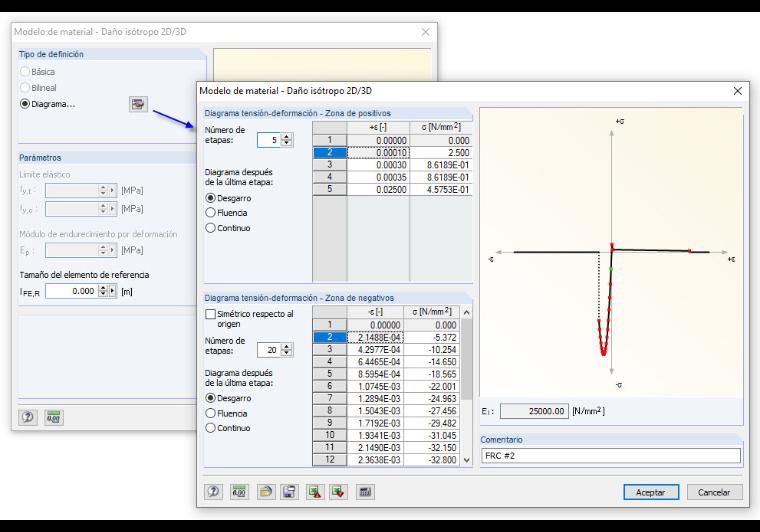The width and height of the screenshot is (760, 532).
Task: Click the Comentario field containing FRC #2
Action: click(x=611, y=456)
